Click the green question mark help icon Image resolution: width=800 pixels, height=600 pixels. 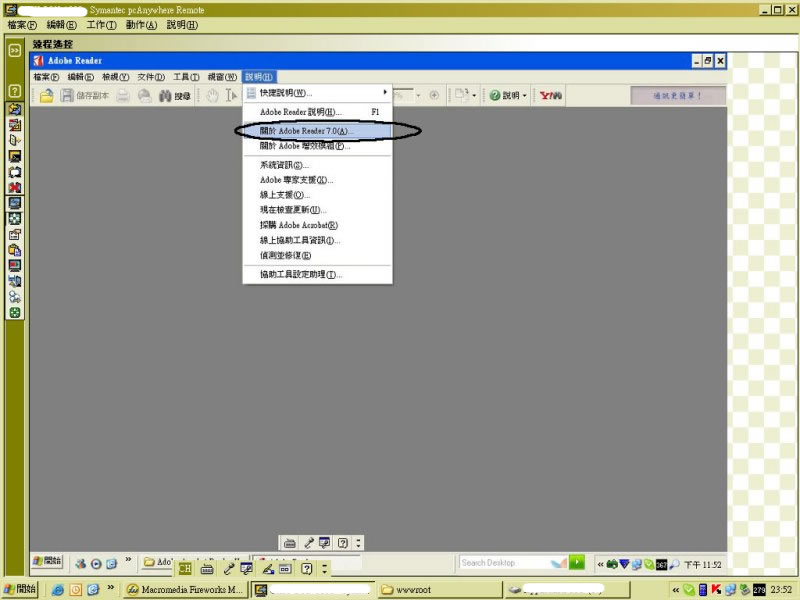coord(494,95)
